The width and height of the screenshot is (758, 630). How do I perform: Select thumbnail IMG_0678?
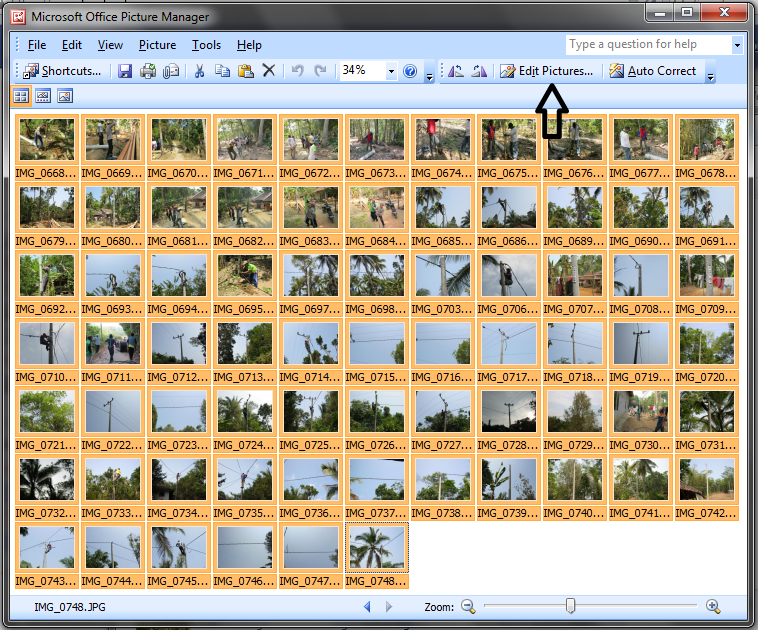click(707, 140)
